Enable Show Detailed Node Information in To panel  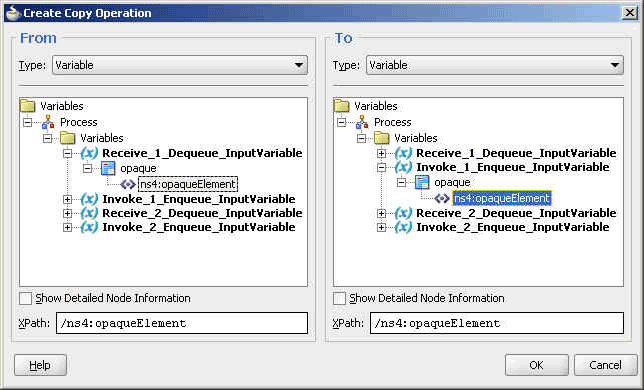(339, 298)
